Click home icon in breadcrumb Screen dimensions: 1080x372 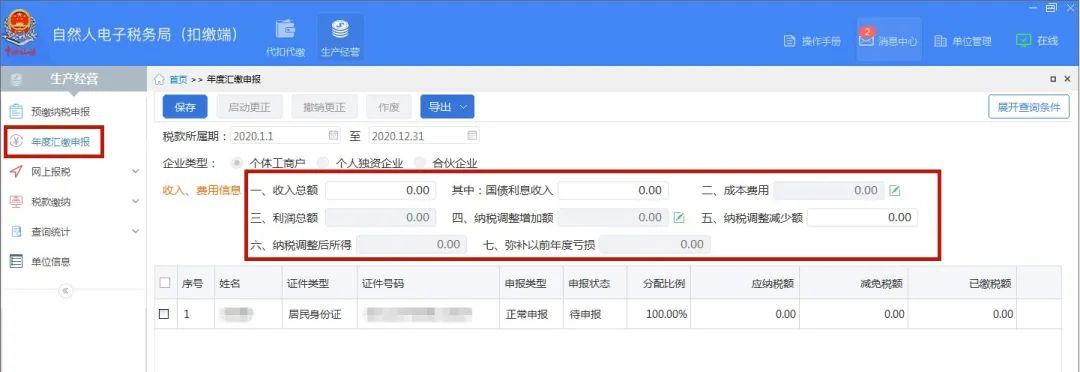160,79
